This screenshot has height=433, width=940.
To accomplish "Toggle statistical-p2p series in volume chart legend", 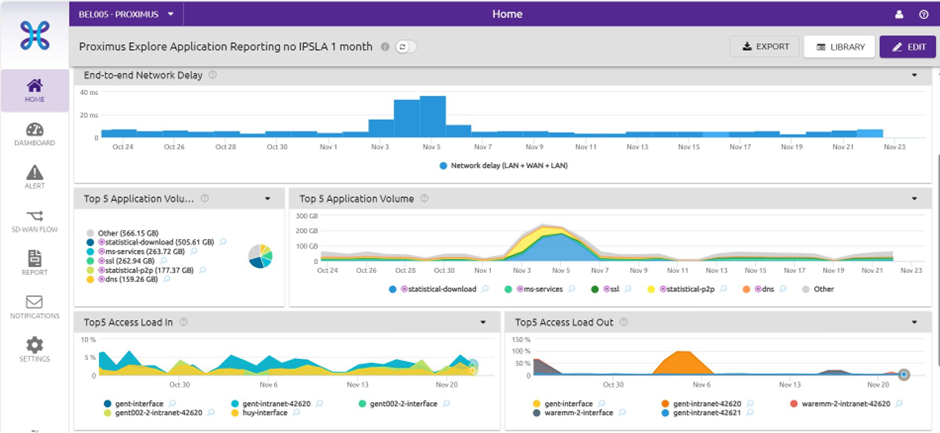I will 691,289.
